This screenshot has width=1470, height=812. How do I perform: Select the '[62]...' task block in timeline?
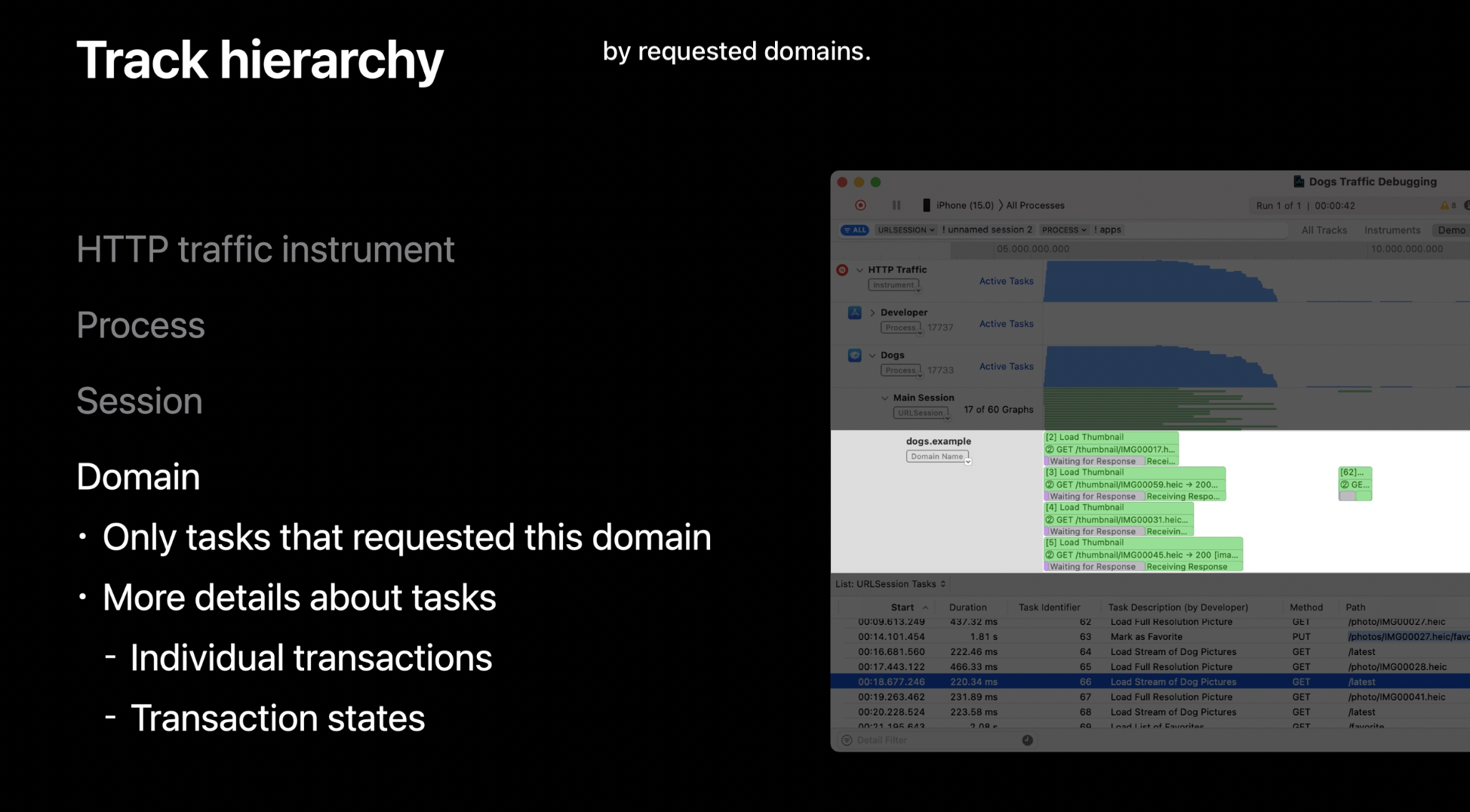click(x=1355, y=472)
